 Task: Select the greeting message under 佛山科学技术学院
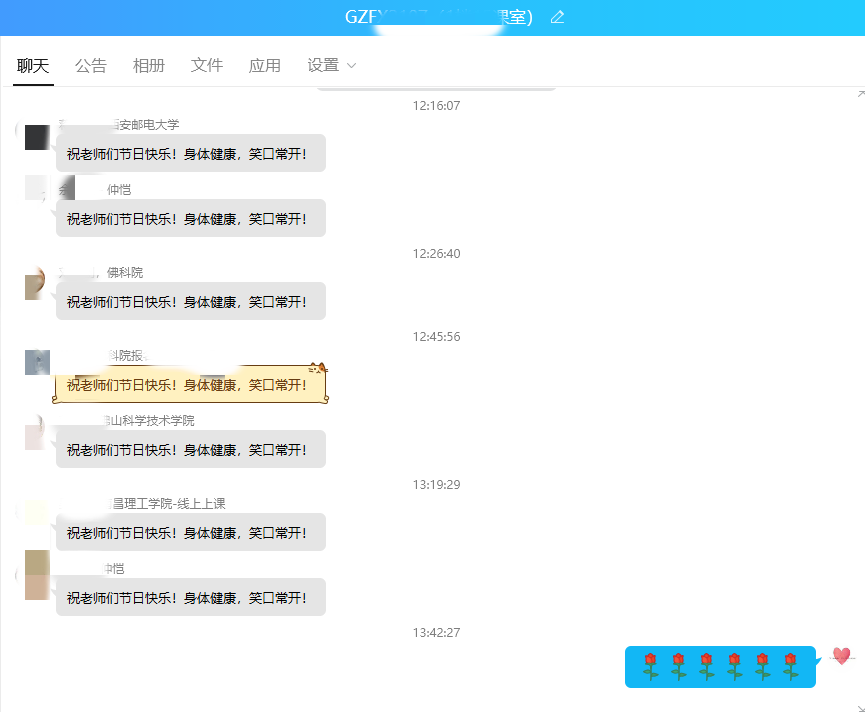coord(190,449)
